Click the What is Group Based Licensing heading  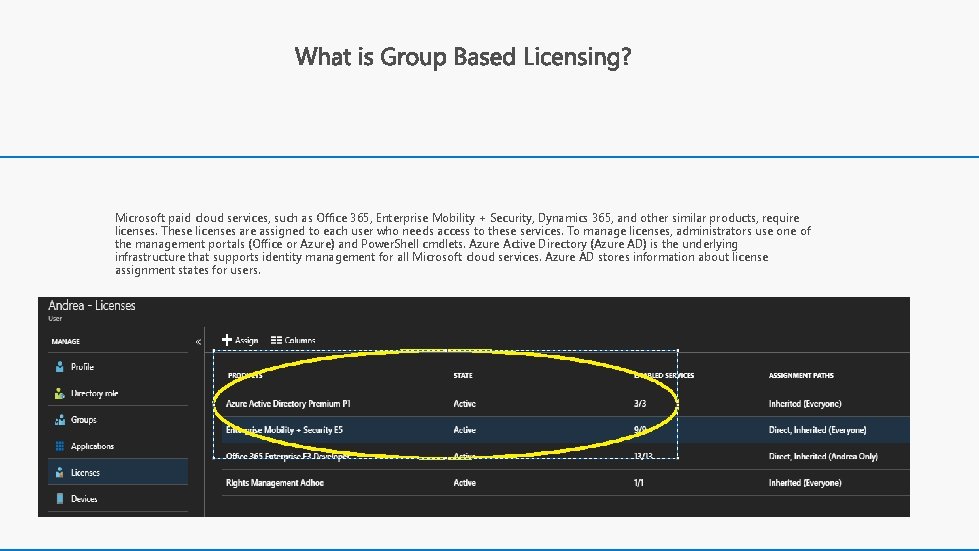click(x=463, y=57)
